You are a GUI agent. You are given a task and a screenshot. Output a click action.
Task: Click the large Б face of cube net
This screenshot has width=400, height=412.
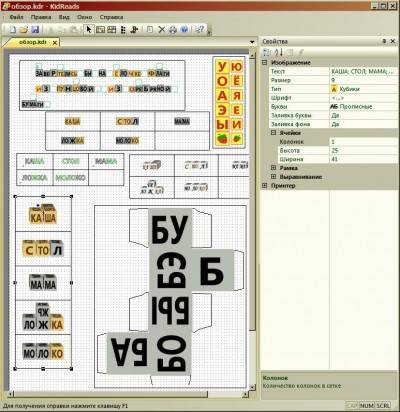(x=212, y=270)
